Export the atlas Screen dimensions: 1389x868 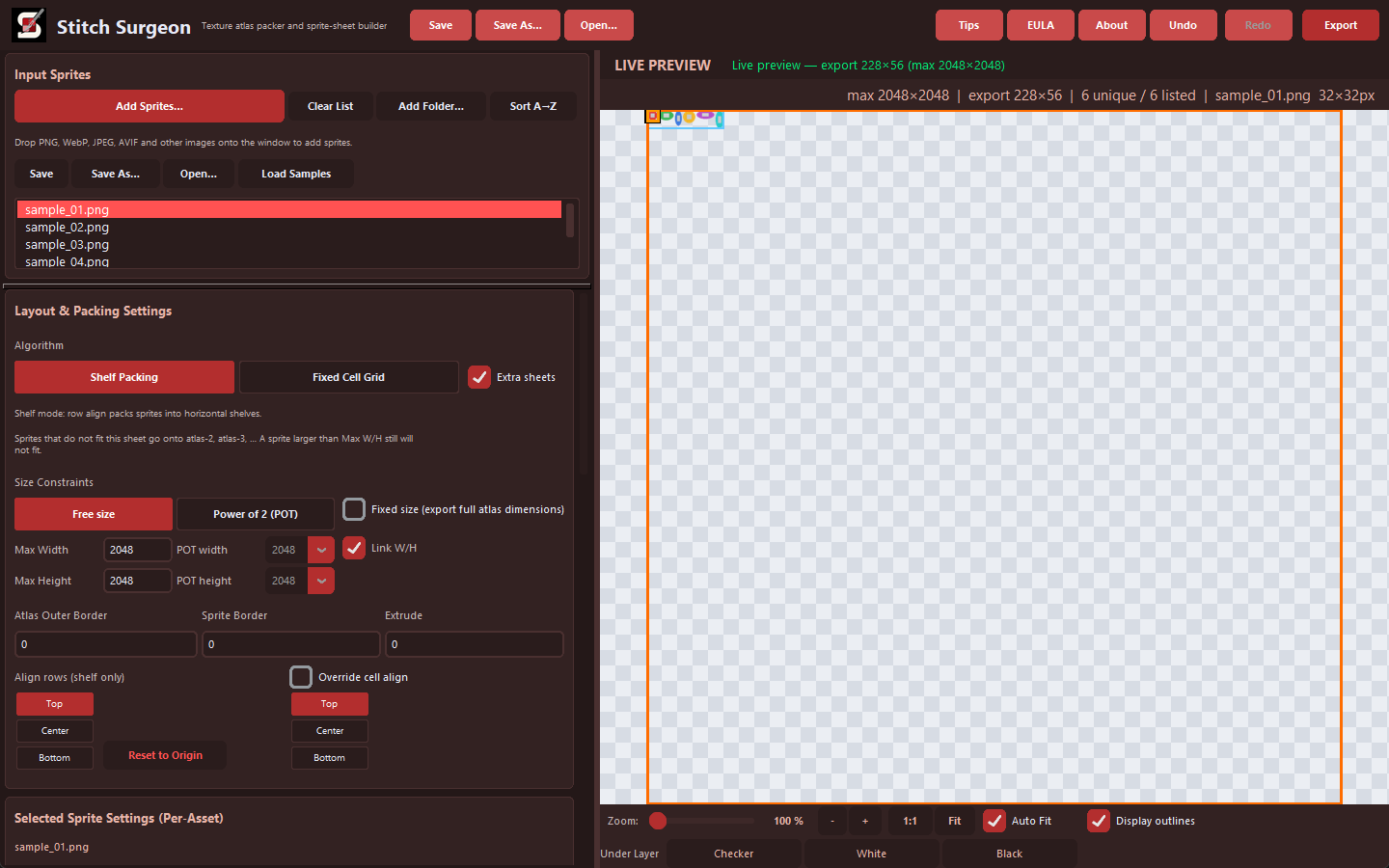point(1341,25)
